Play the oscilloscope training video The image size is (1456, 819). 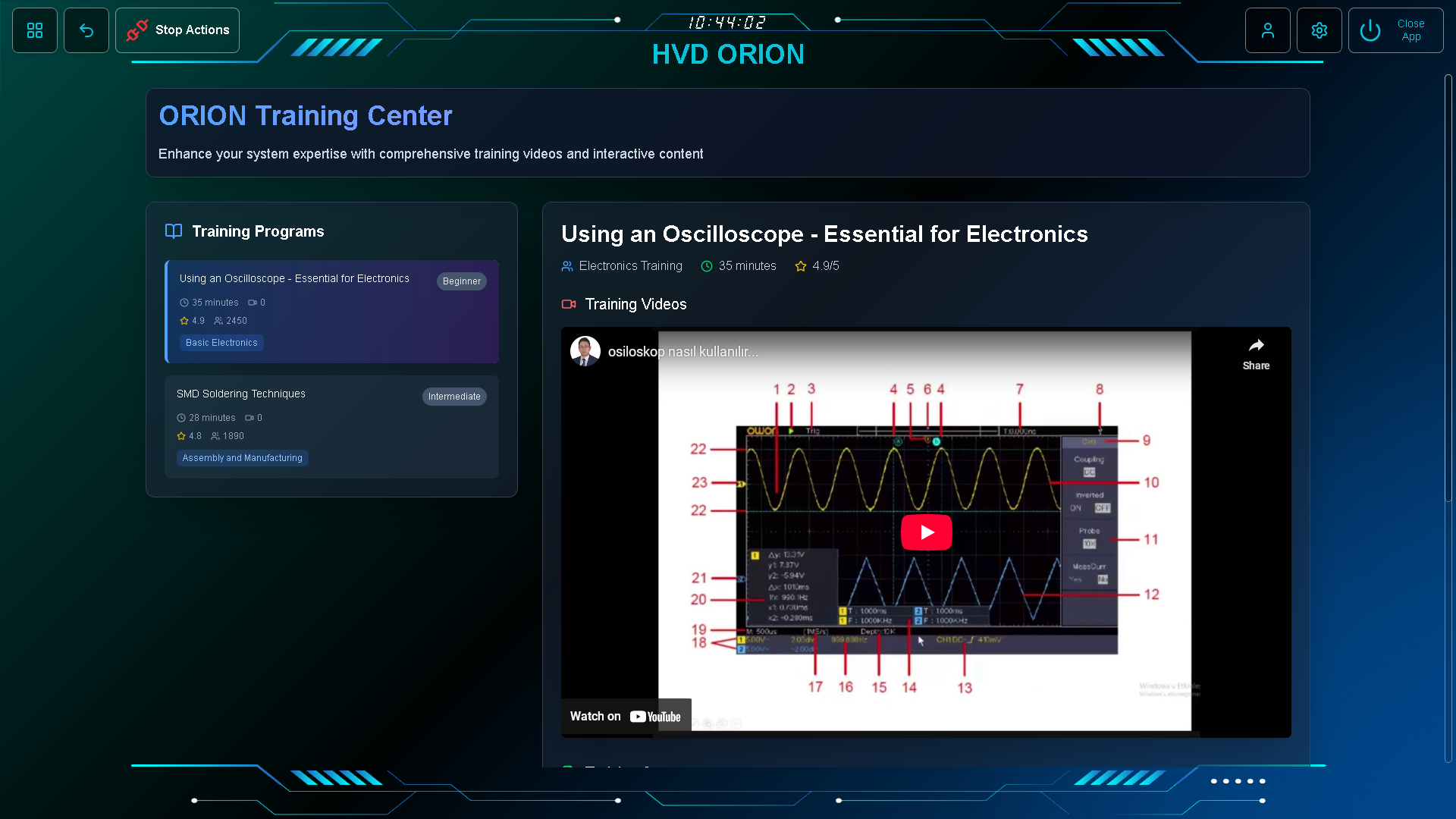pos(925,532)
